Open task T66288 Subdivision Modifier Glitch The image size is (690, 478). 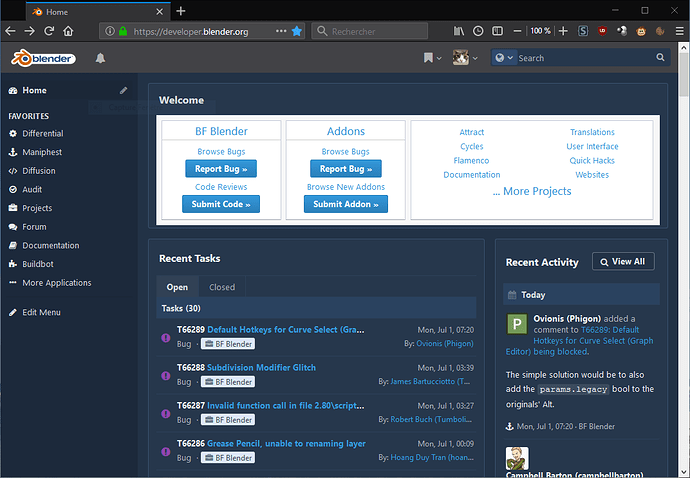pos(261,367)
